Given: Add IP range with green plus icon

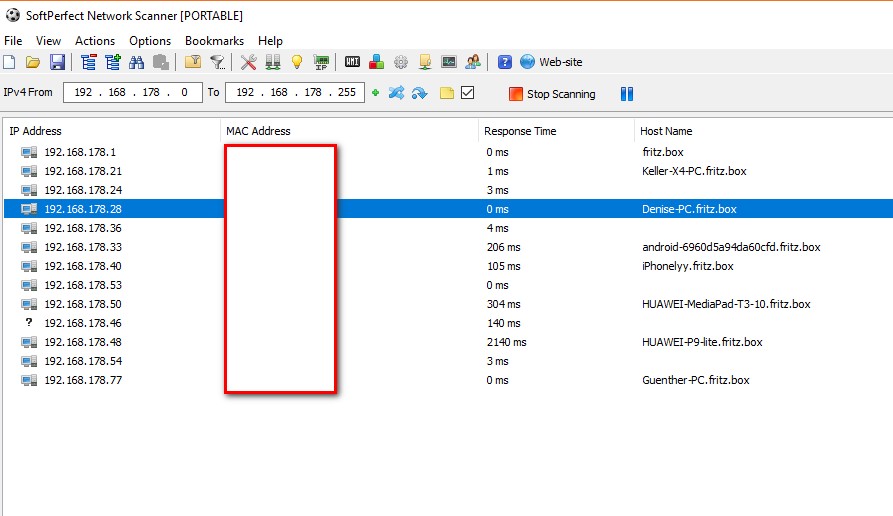Looking at the screenshot, I should (x=375, y=93).
